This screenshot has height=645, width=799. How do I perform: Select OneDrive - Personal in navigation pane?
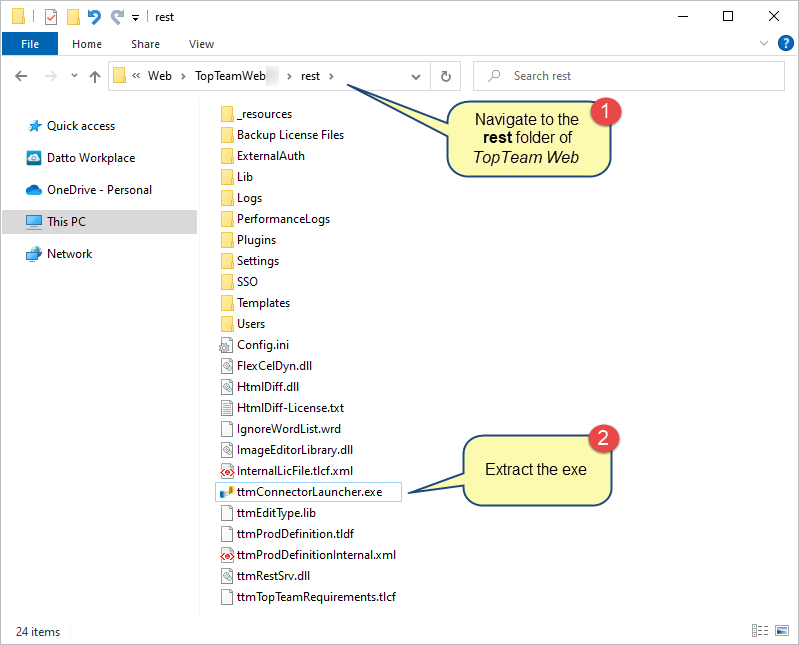(89, 190)
